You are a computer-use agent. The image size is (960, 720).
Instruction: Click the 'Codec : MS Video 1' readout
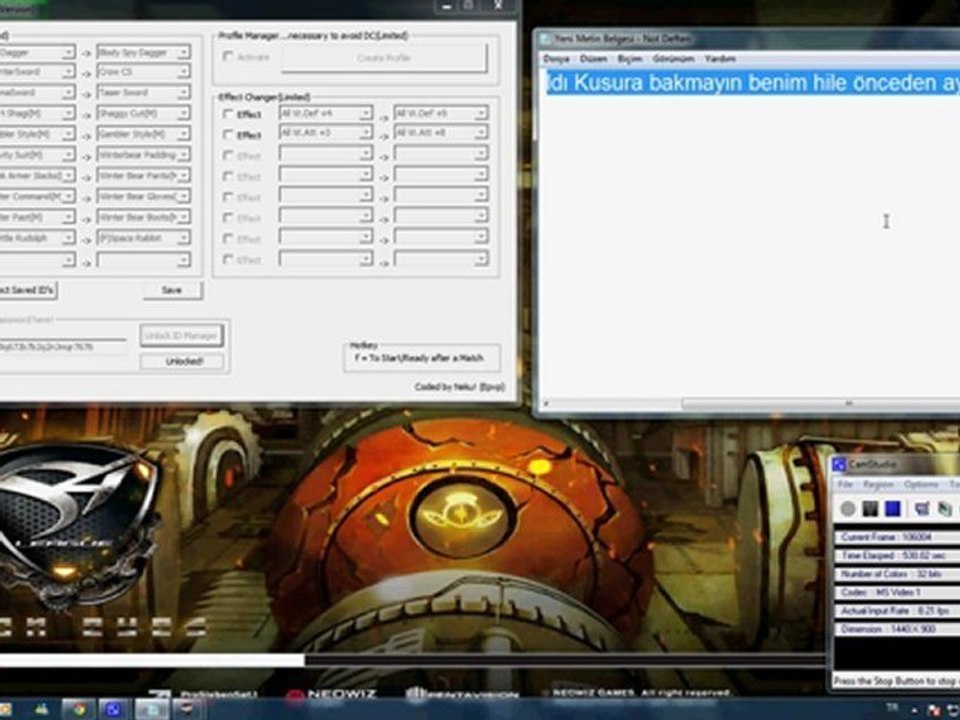tap(897, 593)
